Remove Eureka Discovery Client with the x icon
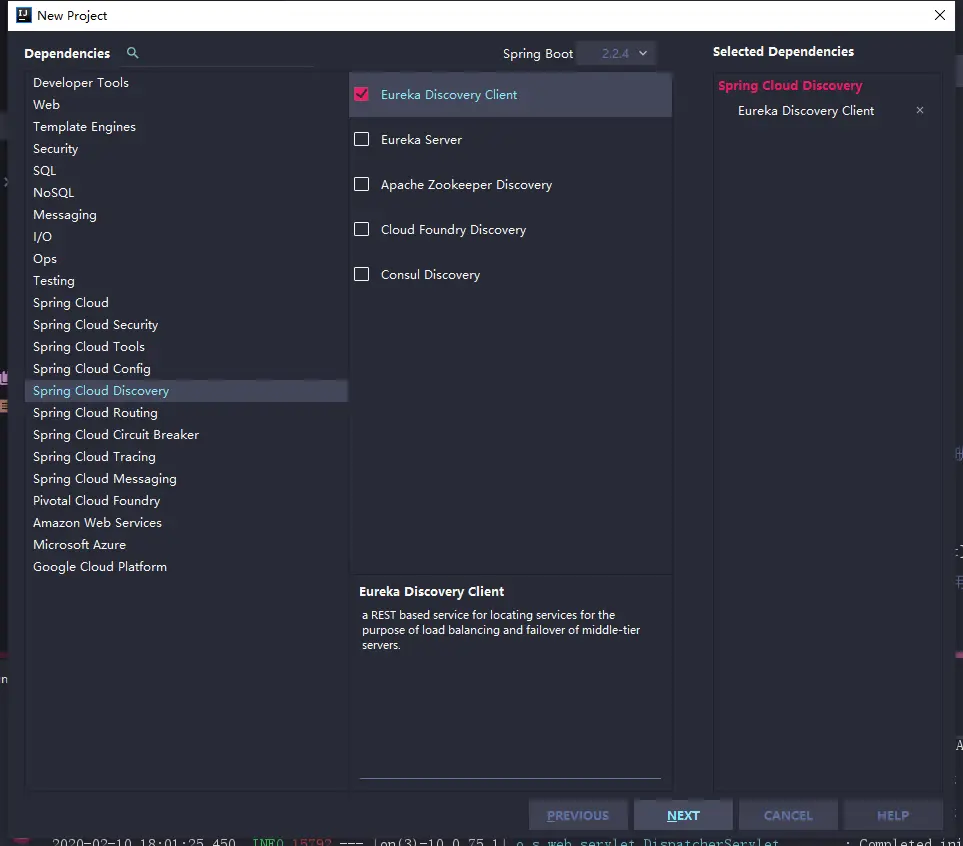Image resolution: width=963 pixels, height=846 pixels. click(x=919, y=111)
